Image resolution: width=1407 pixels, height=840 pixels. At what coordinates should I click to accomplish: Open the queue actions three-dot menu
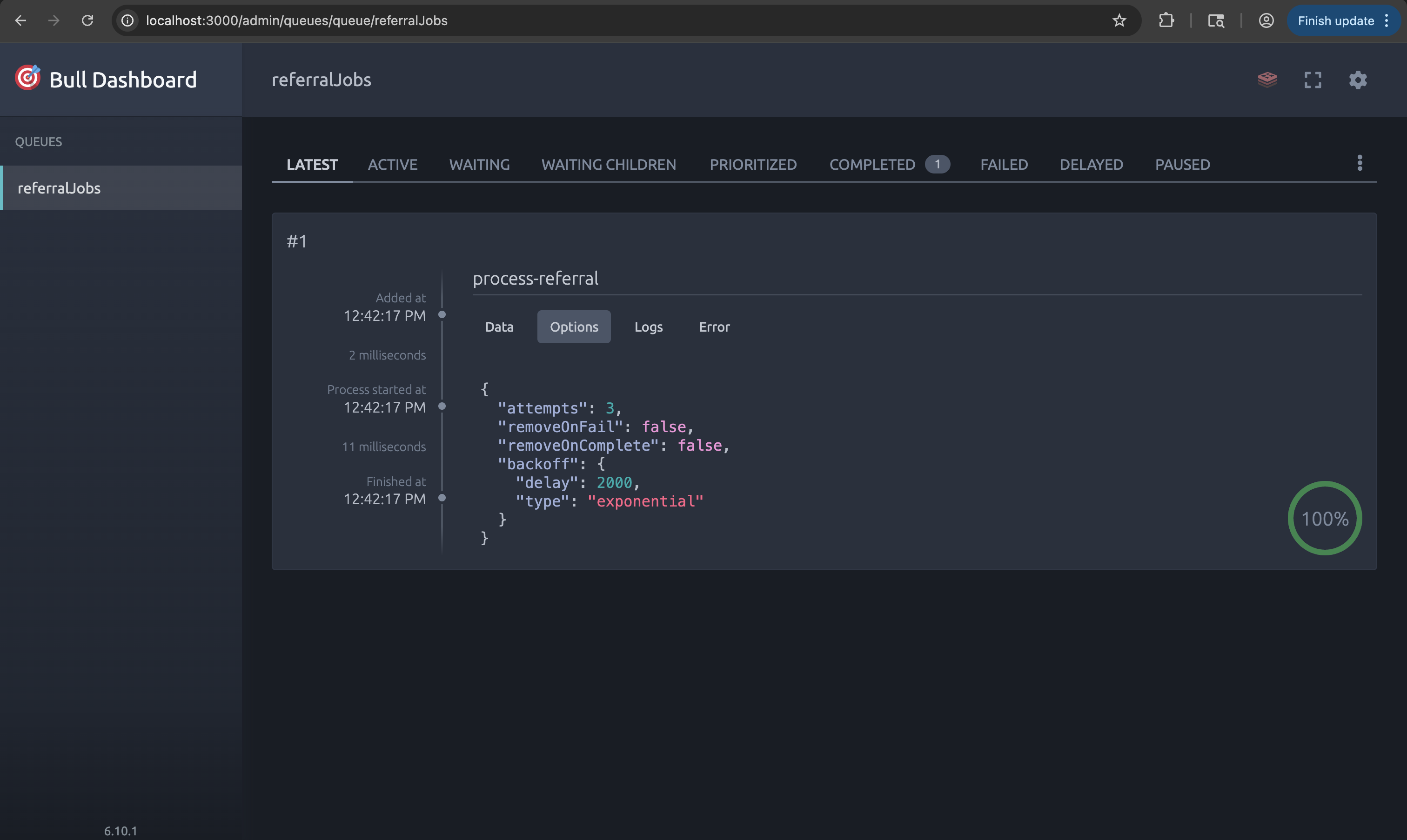pos(1360,163)
